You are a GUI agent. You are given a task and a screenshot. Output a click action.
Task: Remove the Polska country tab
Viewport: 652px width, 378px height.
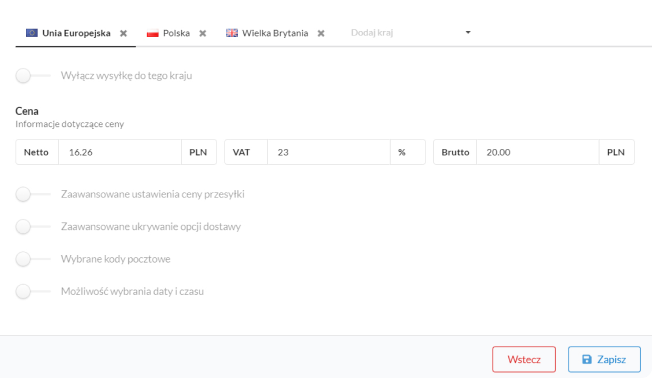pyautogui.click(x=203, y=33)
